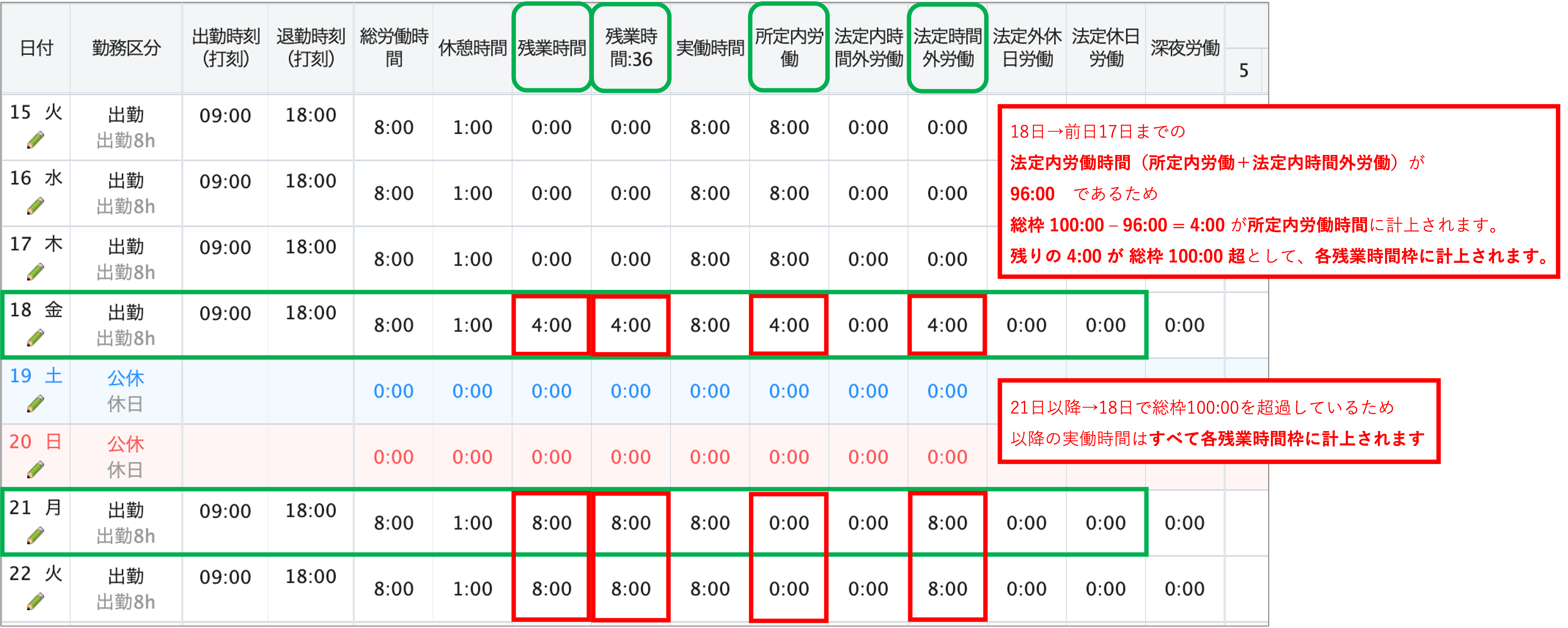Viewport: 1568px width, 628px height.
Task: Click the 勤務区分 column header
Action: coord(126,47)
